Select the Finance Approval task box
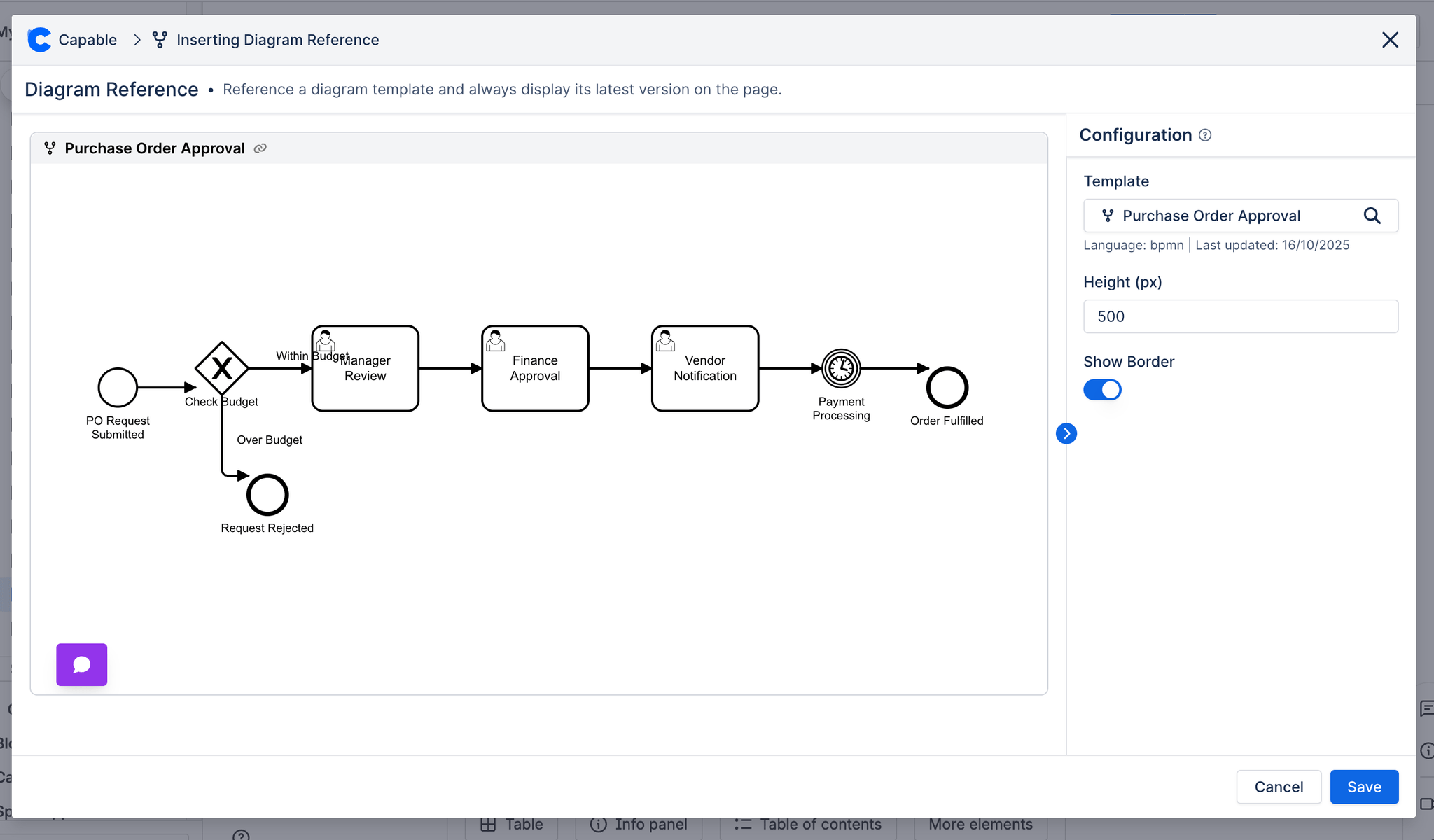The width and height of the screenshot is (1434, 840). pos(535,368)
